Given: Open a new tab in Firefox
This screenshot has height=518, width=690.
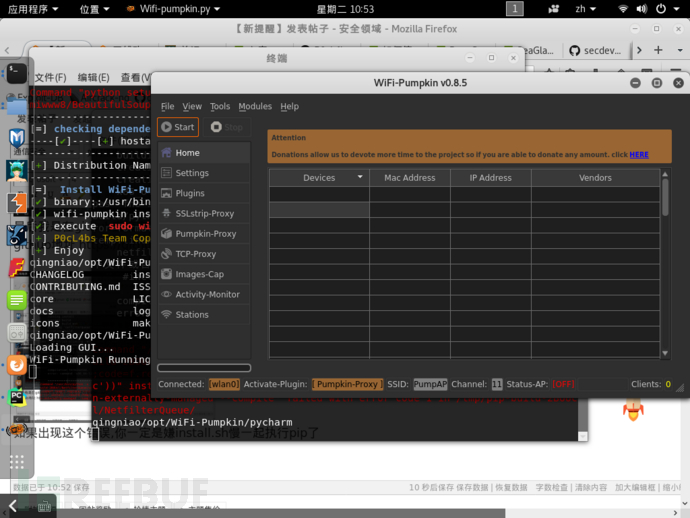Looking at the screenshot, I should point(658,50).
